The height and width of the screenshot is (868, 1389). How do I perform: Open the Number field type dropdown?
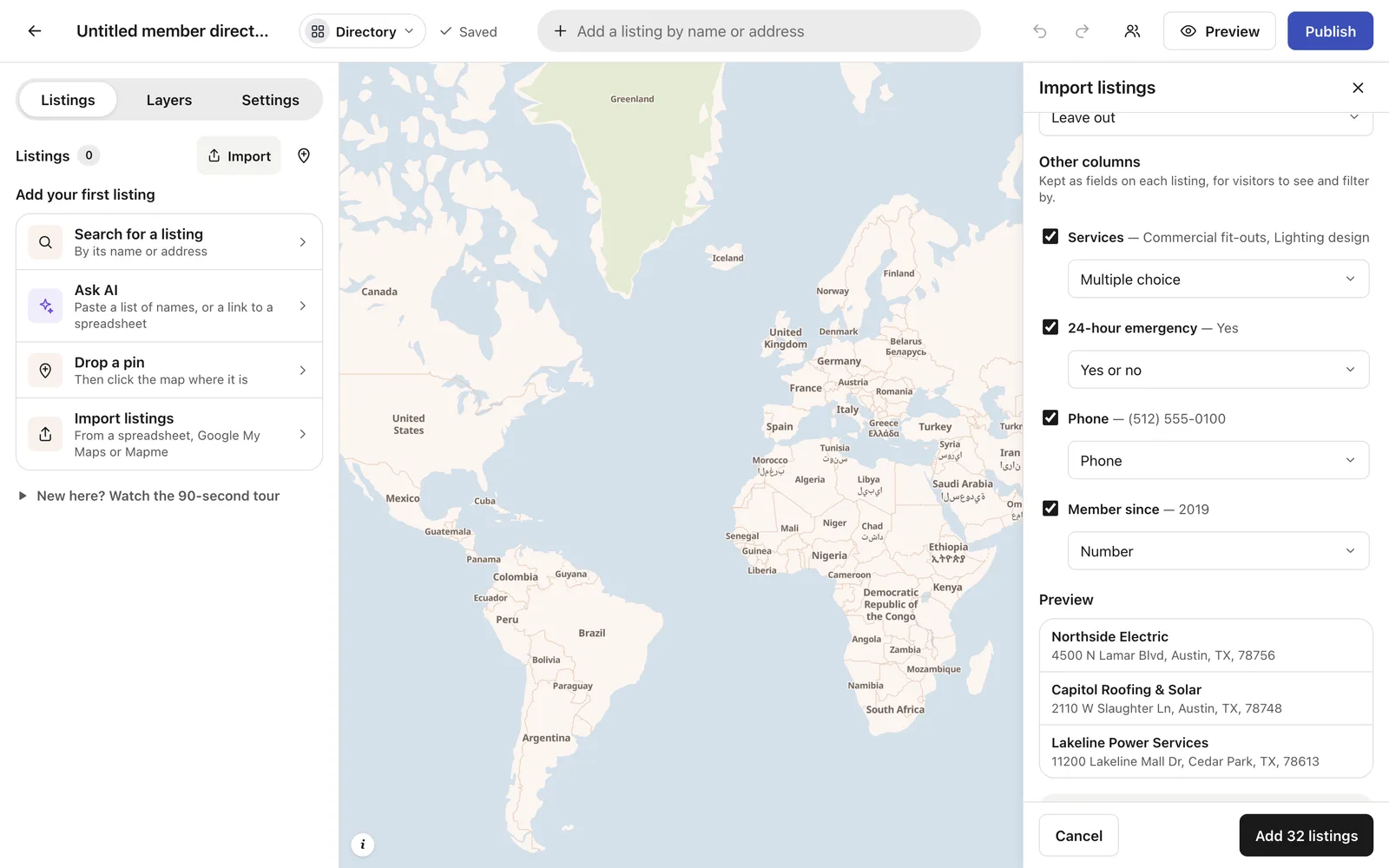(1218, 551)
